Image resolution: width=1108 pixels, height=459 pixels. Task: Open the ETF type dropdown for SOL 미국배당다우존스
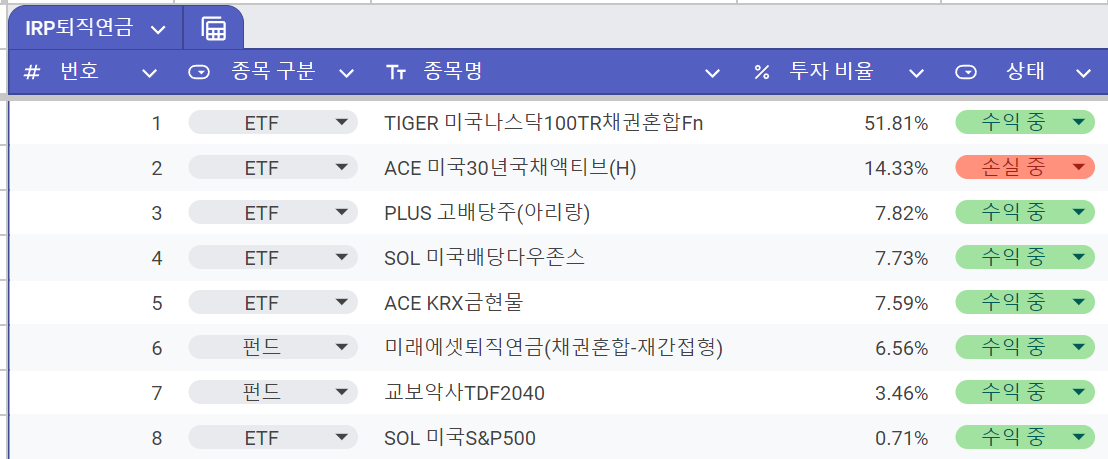tap(273, 258)
